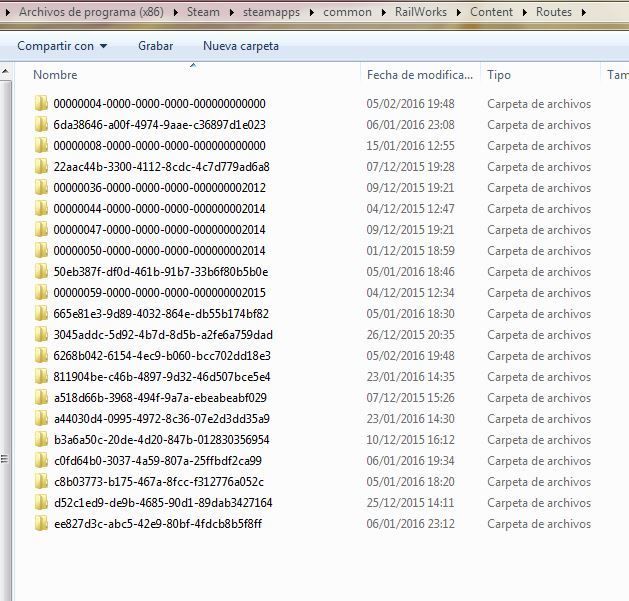
Task: Click folder icon of 00000008-0000-0000-0000-000000000000
Action: click(x=41, y=146)
